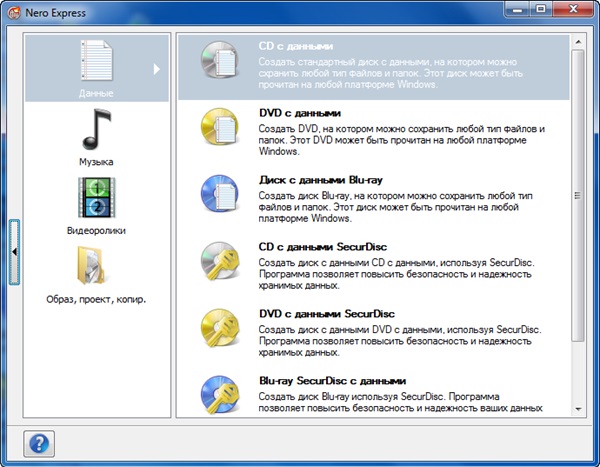Open the Музыка music note icon
This screenshot has width=600, height=467.
(96, 129)
